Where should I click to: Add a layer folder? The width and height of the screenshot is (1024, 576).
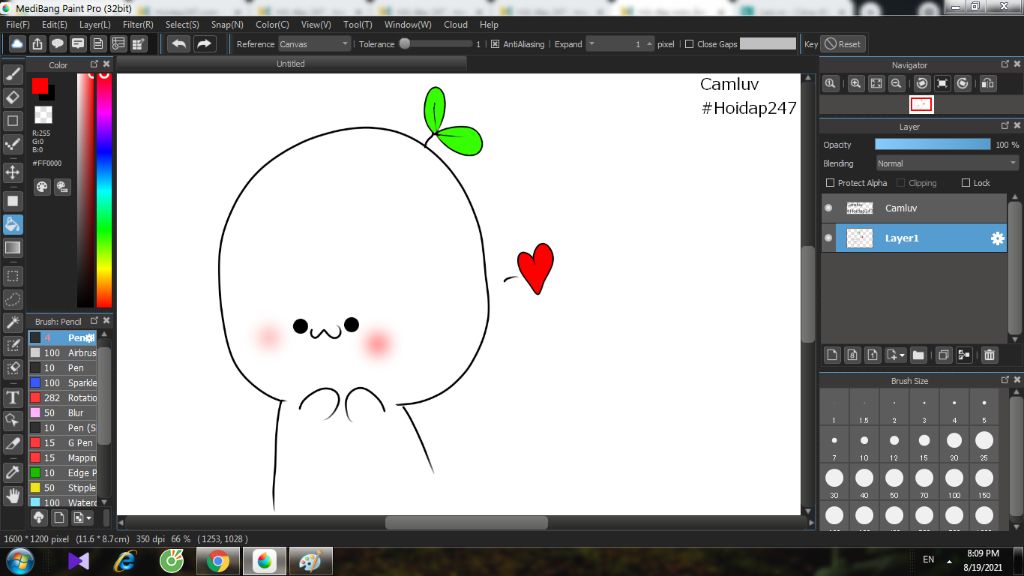[x=918, y=355]
